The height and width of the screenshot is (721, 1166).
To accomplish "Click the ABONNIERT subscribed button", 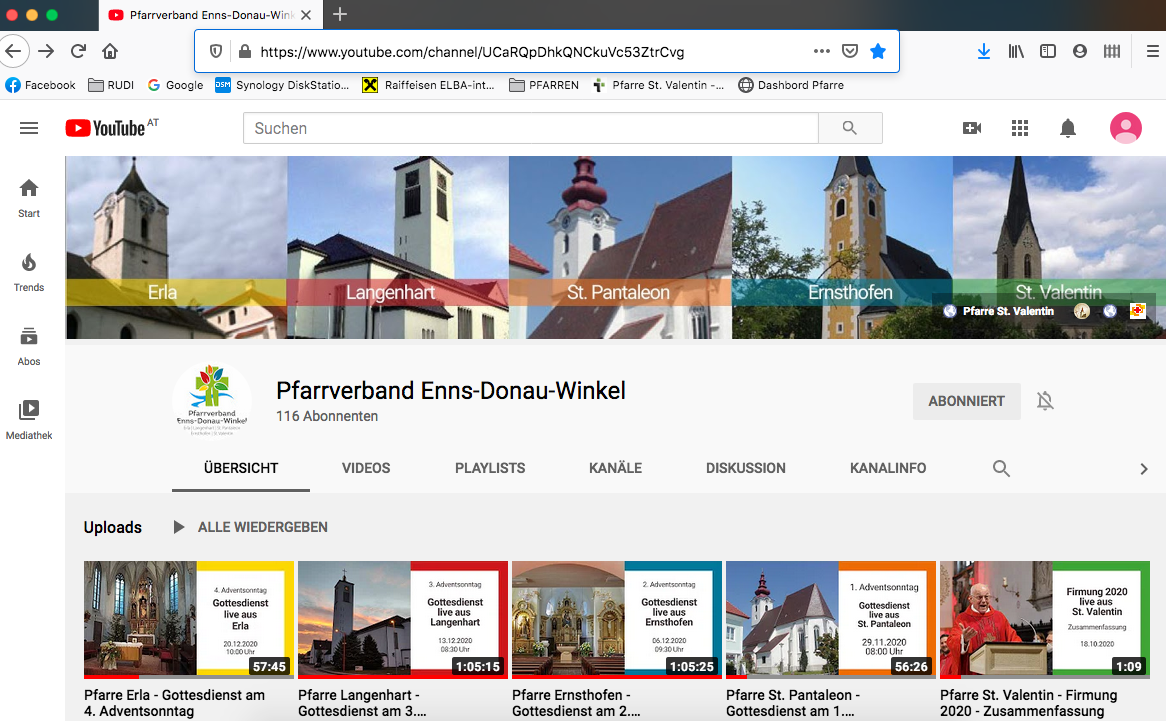I will 966,401.
